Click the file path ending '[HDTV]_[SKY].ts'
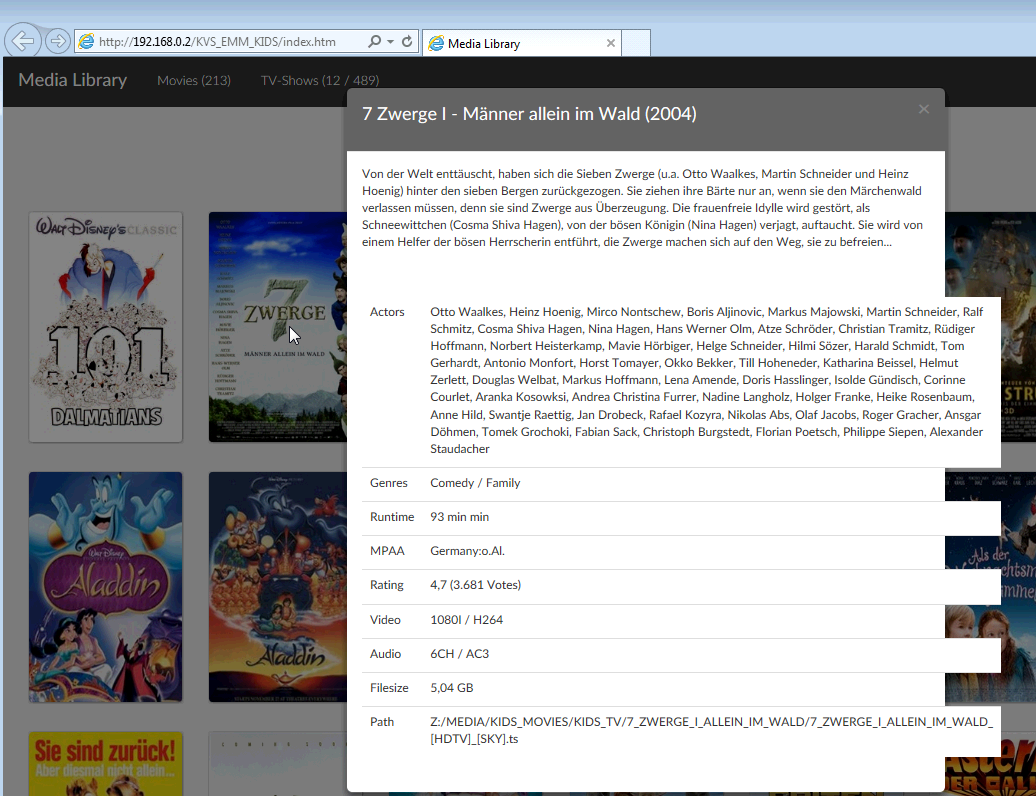The width and height of the screenshot is (1036, 796). (712, 730)
